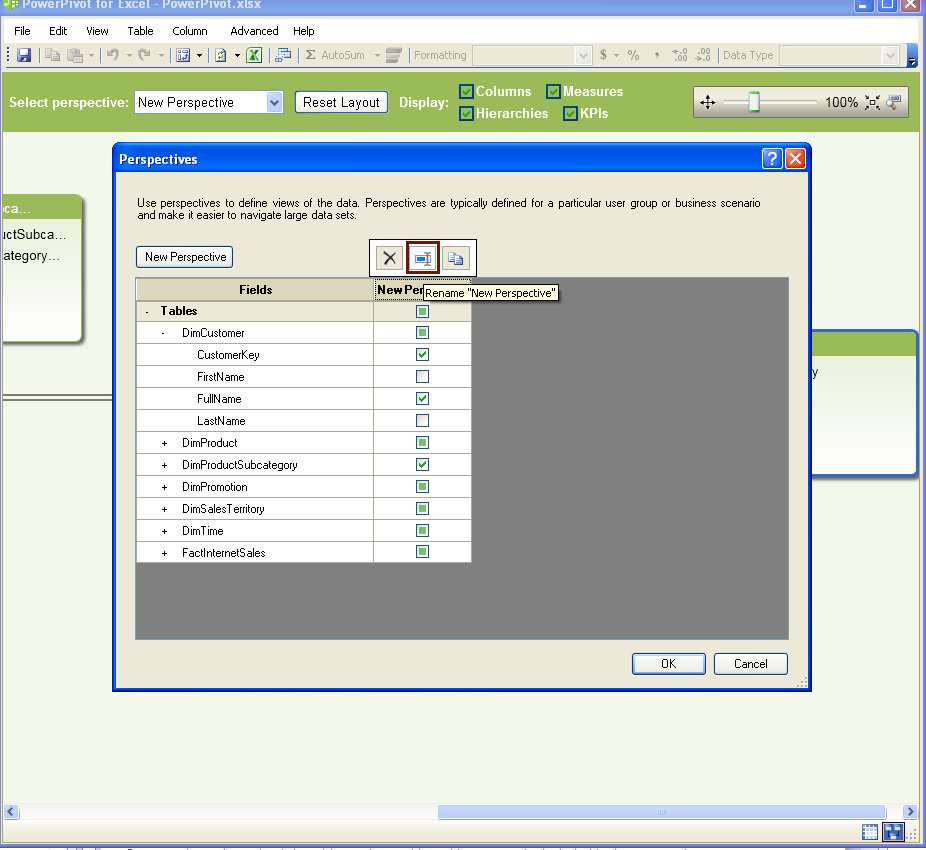Click the Copy perspective icon
The width and height of the screenshot is (926, 850).
[455, 258]
